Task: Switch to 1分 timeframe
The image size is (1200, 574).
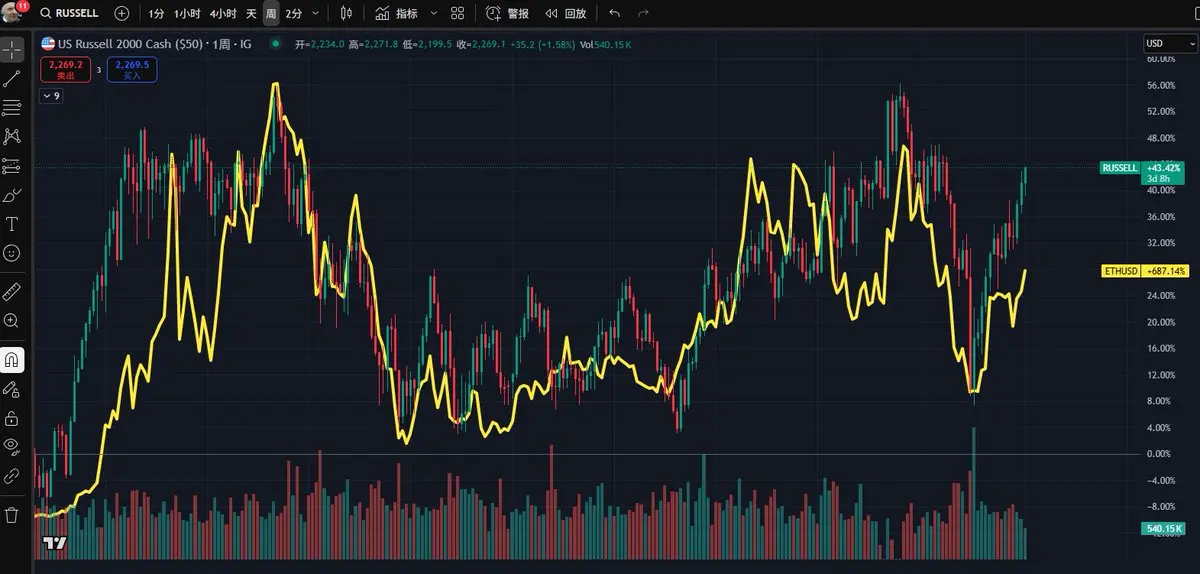Action: (x=156, y=14)
